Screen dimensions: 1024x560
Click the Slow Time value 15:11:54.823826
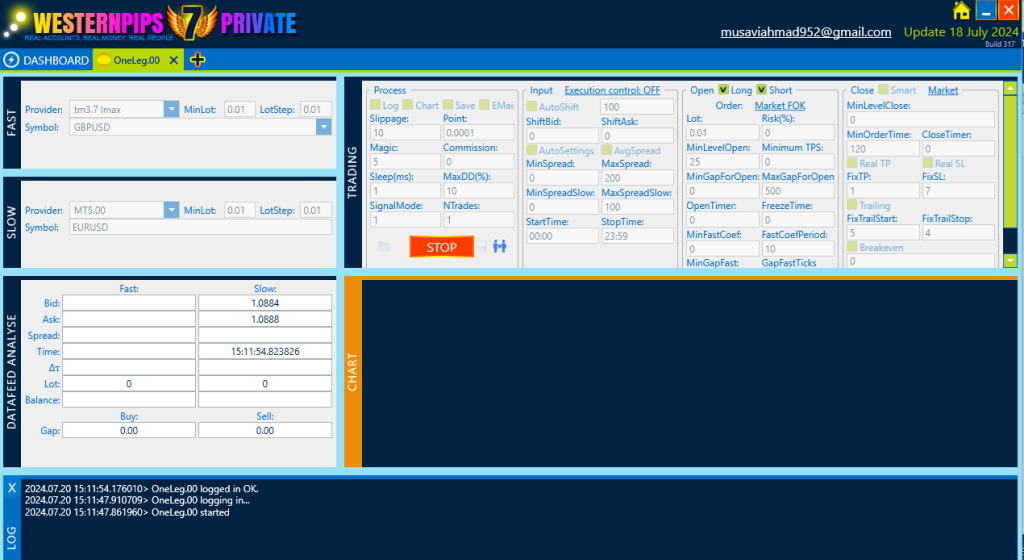(x=264, y=351)
